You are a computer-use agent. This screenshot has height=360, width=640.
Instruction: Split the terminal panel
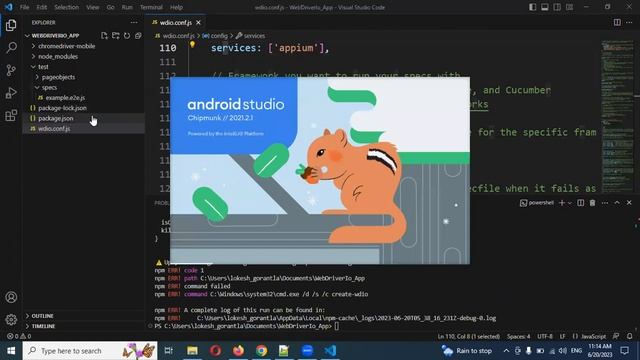[580, 203]
